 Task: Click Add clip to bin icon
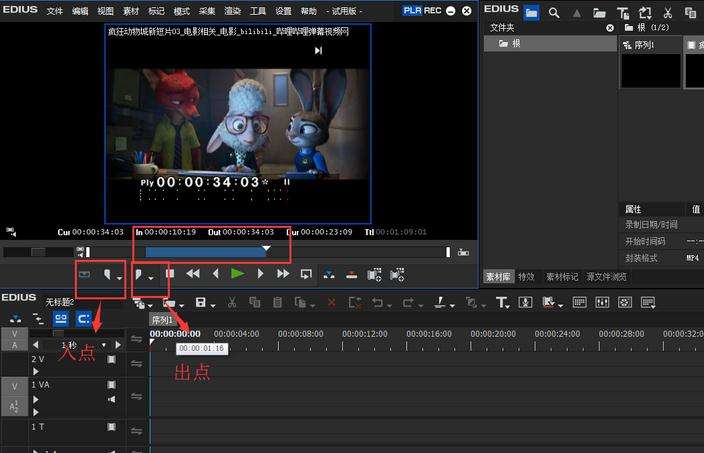pos(374,274)
